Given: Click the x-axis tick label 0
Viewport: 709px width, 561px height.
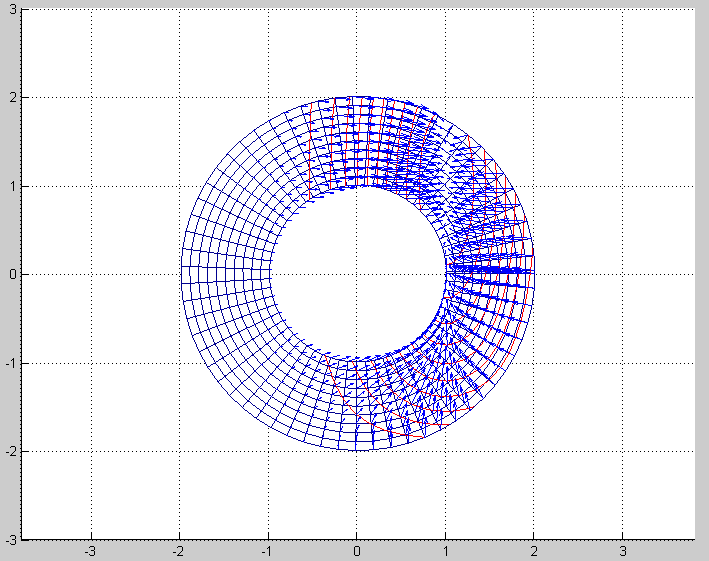Looking at the screenshot, I should pyautogui.click(x=357, y=551).
